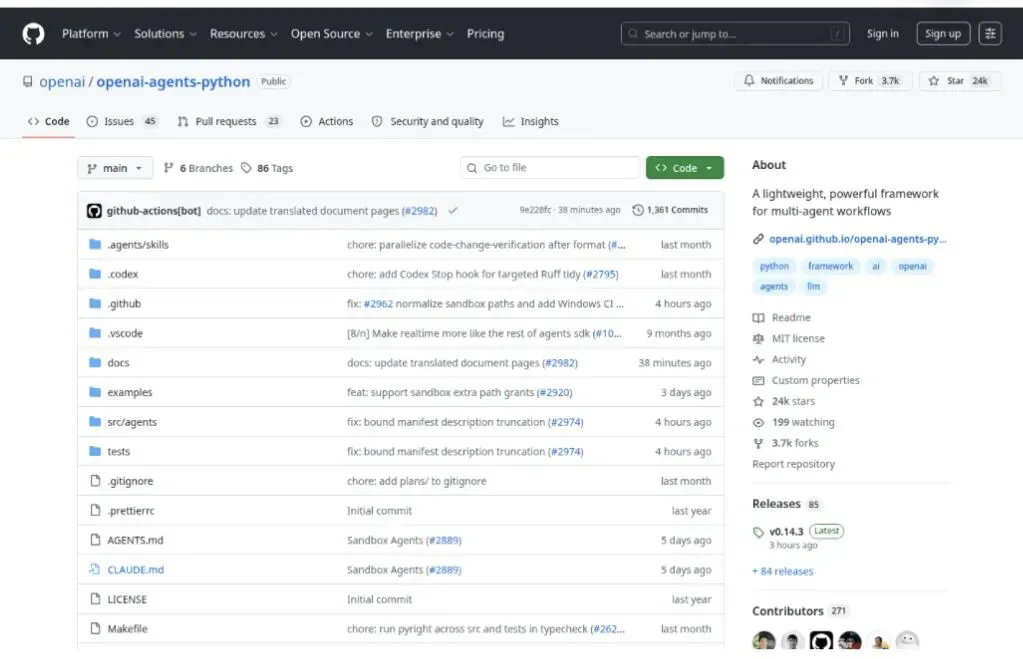Image resolution: width=1023 pixels, height=659 pixels.
Task: Expand the Resources menu
Action: (x=243, y=34)
